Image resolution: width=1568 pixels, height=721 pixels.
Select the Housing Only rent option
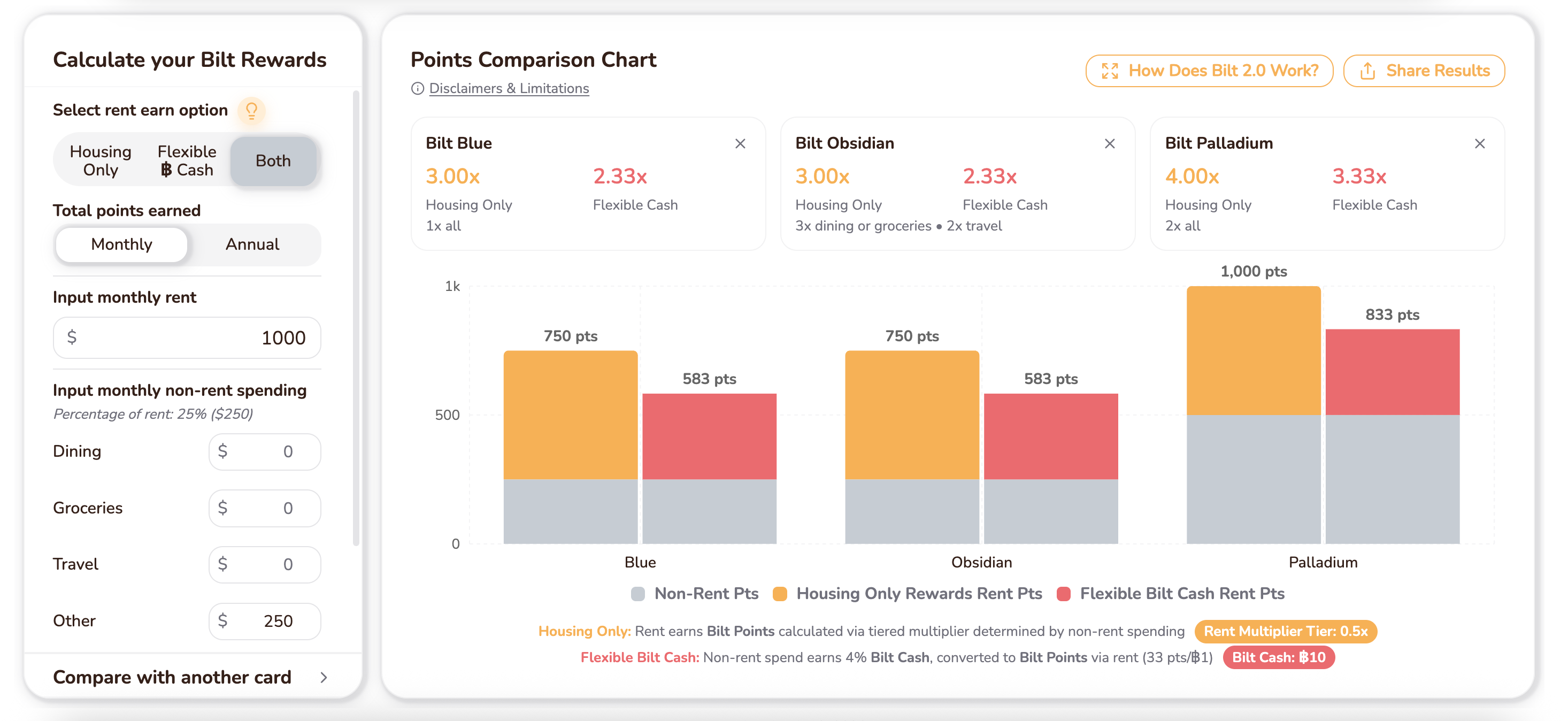click(x=101, y=161)
